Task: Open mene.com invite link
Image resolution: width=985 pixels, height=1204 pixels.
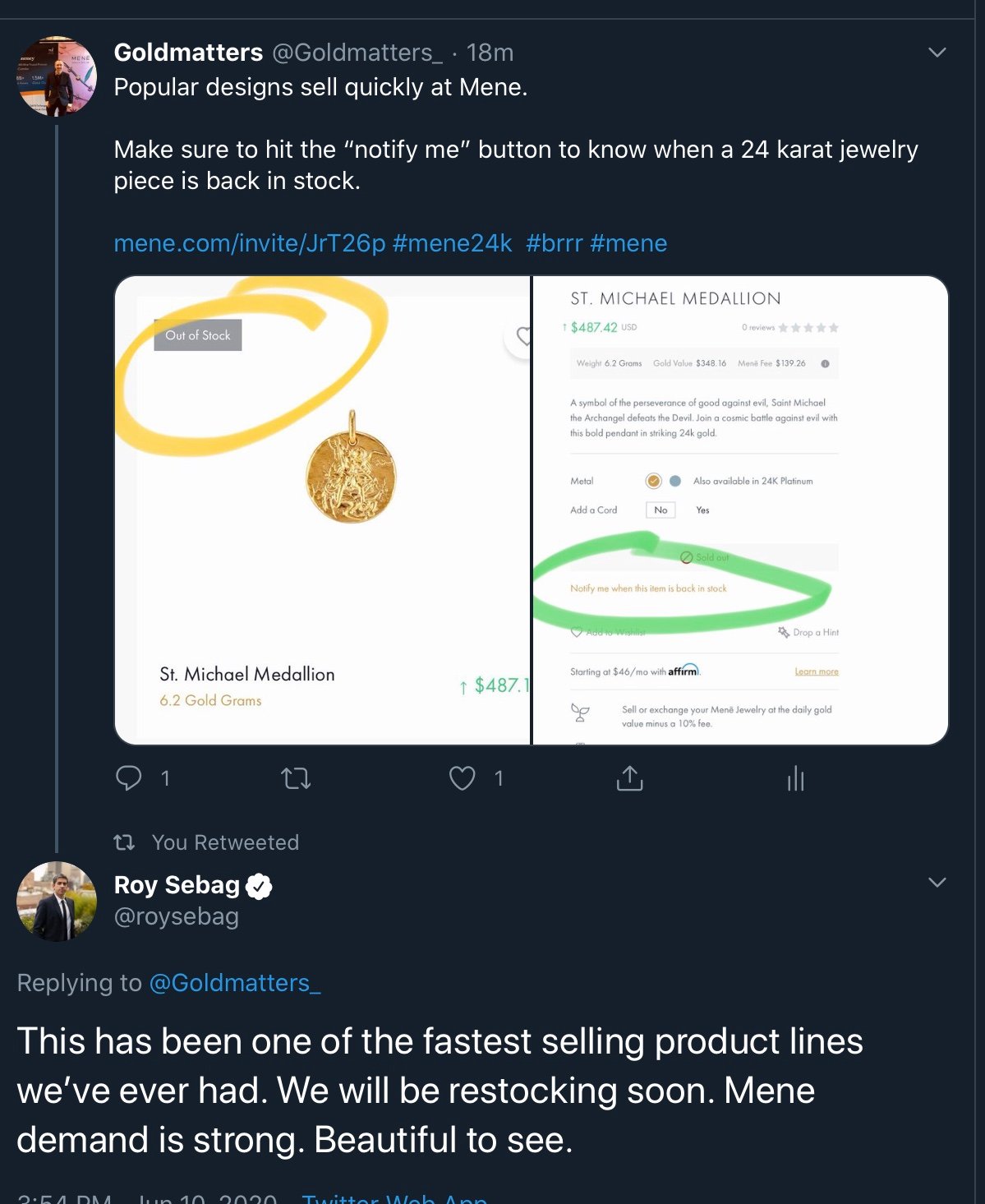Action: [x=250, y=243]
